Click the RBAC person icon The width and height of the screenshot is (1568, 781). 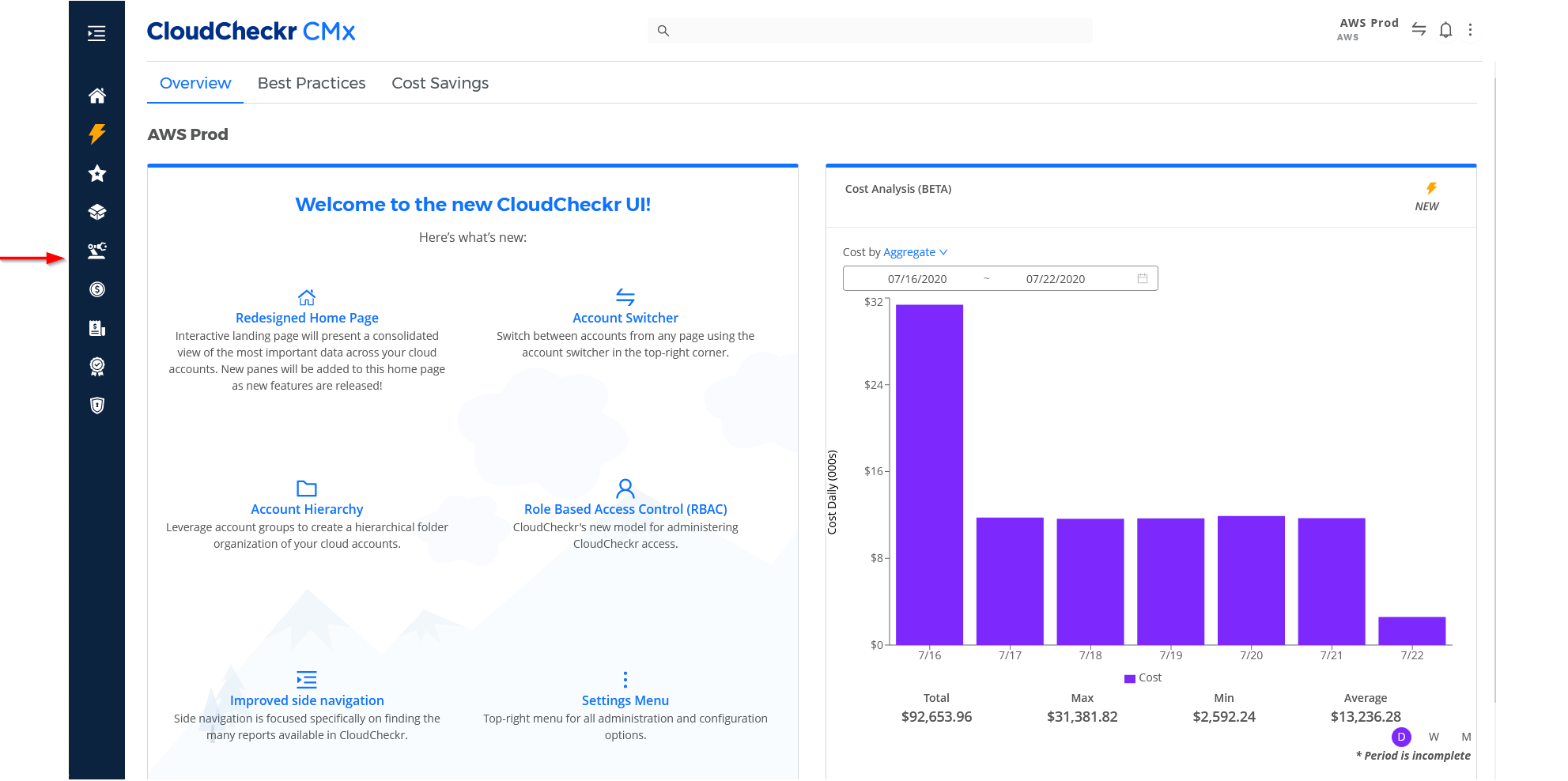(x=625, y=488)
